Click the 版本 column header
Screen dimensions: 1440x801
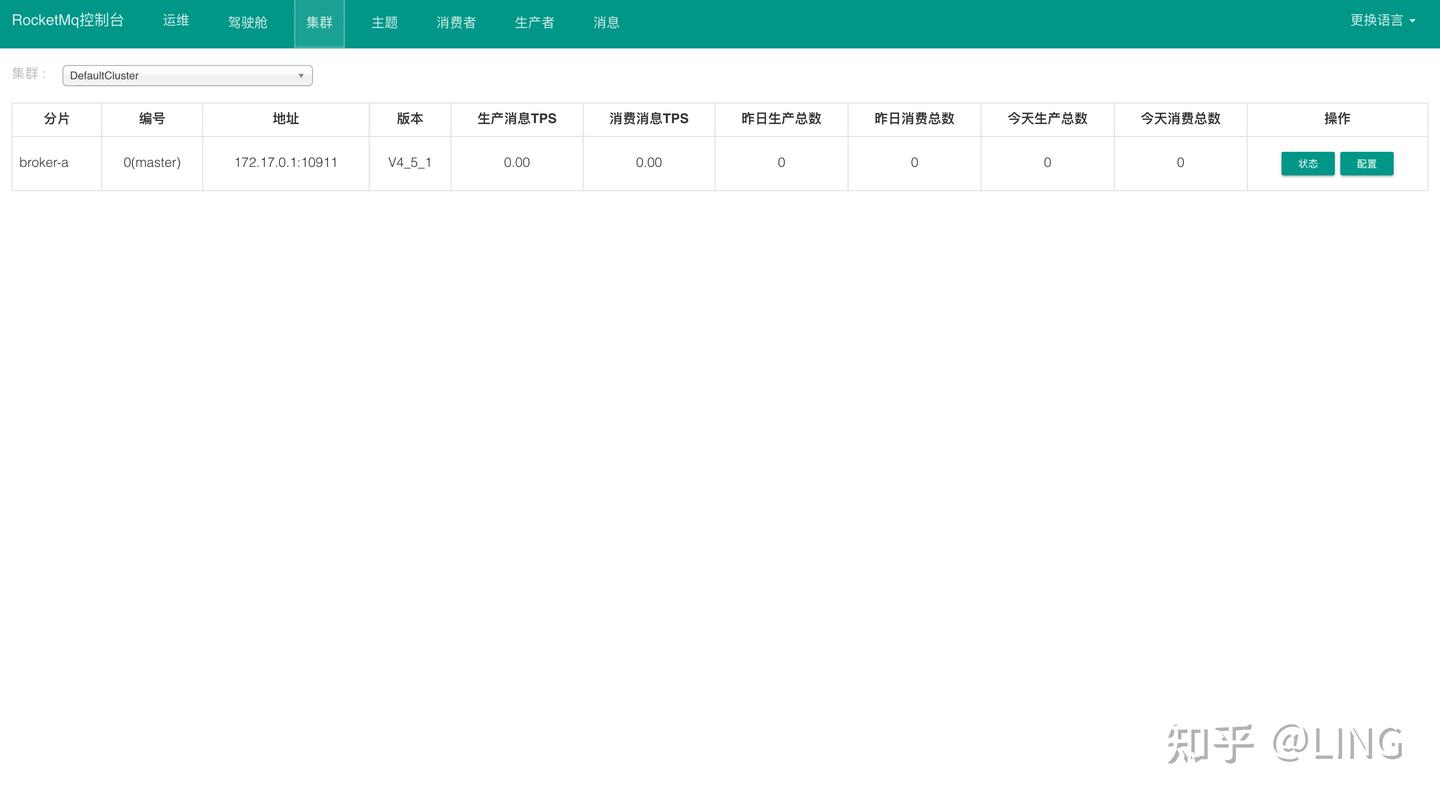click(410, 119)
